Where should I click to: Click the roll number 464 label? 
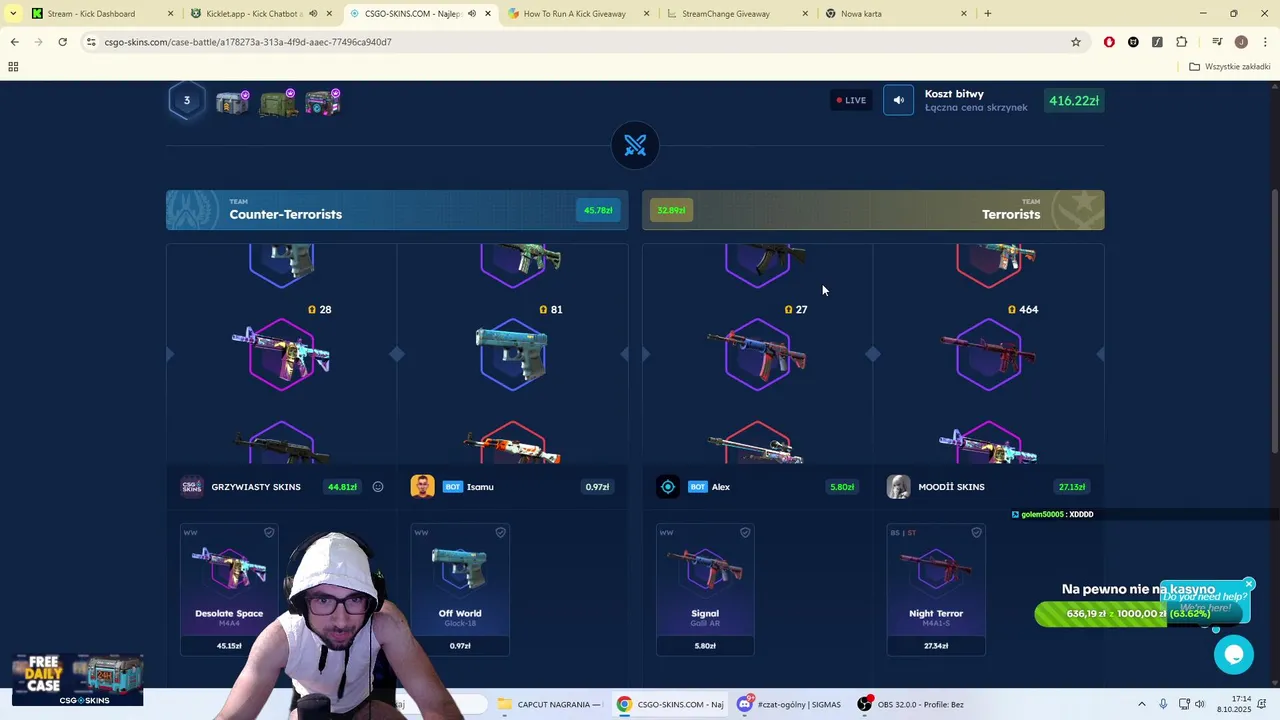(x=1022, y=310)
